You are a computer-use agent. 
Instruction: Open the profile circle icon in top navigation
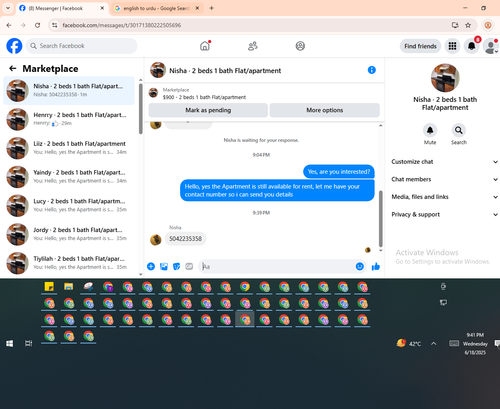[300, 46]
